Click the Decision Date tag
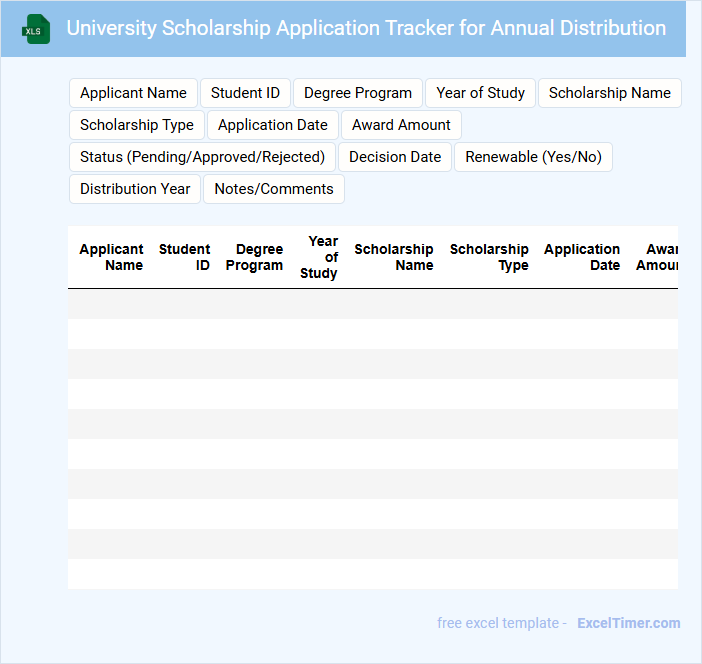This screenshot has height=664, width=702. click(x=394, y=157)
